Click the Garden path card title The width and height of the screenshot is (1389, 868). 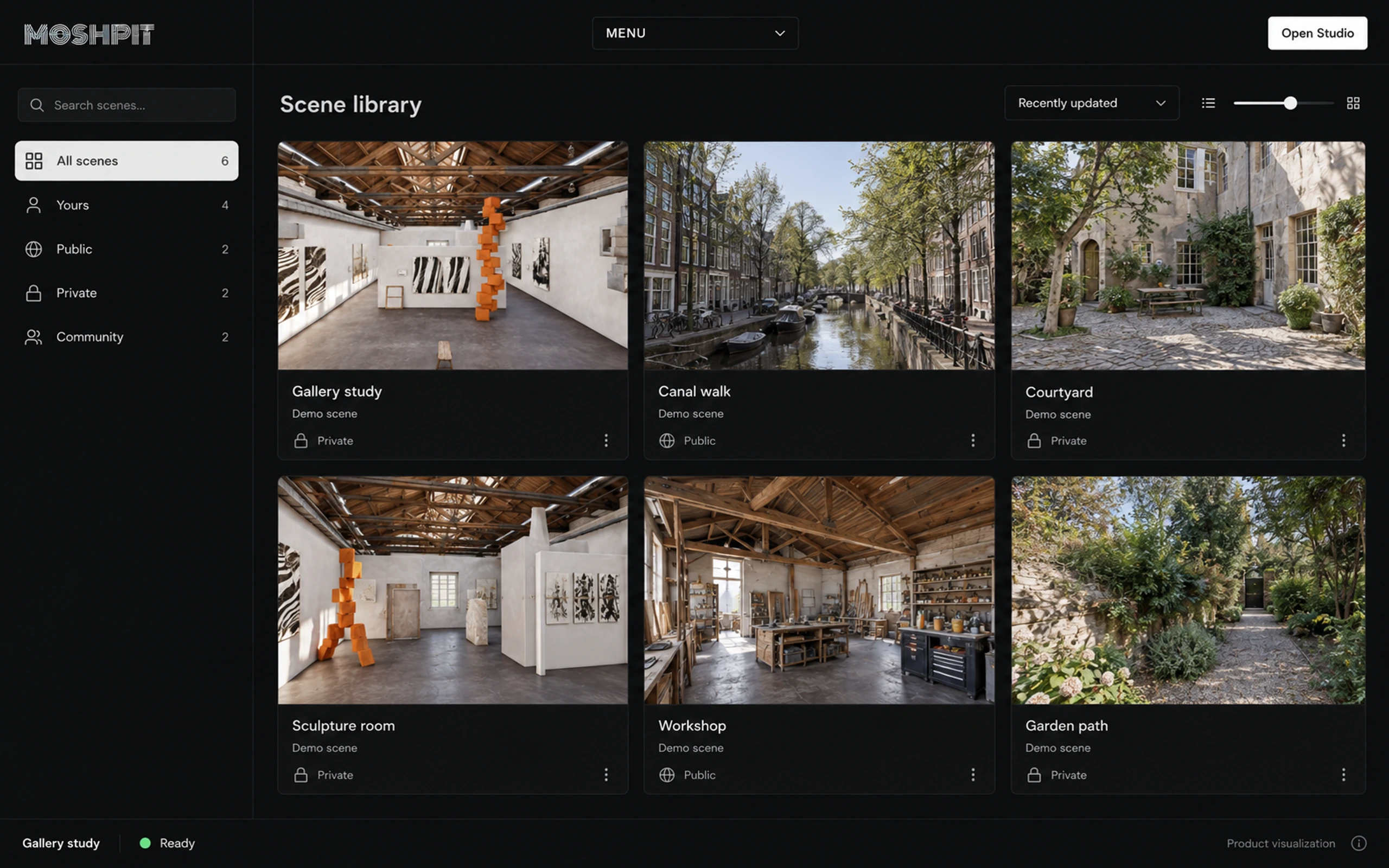point(1066,726)
